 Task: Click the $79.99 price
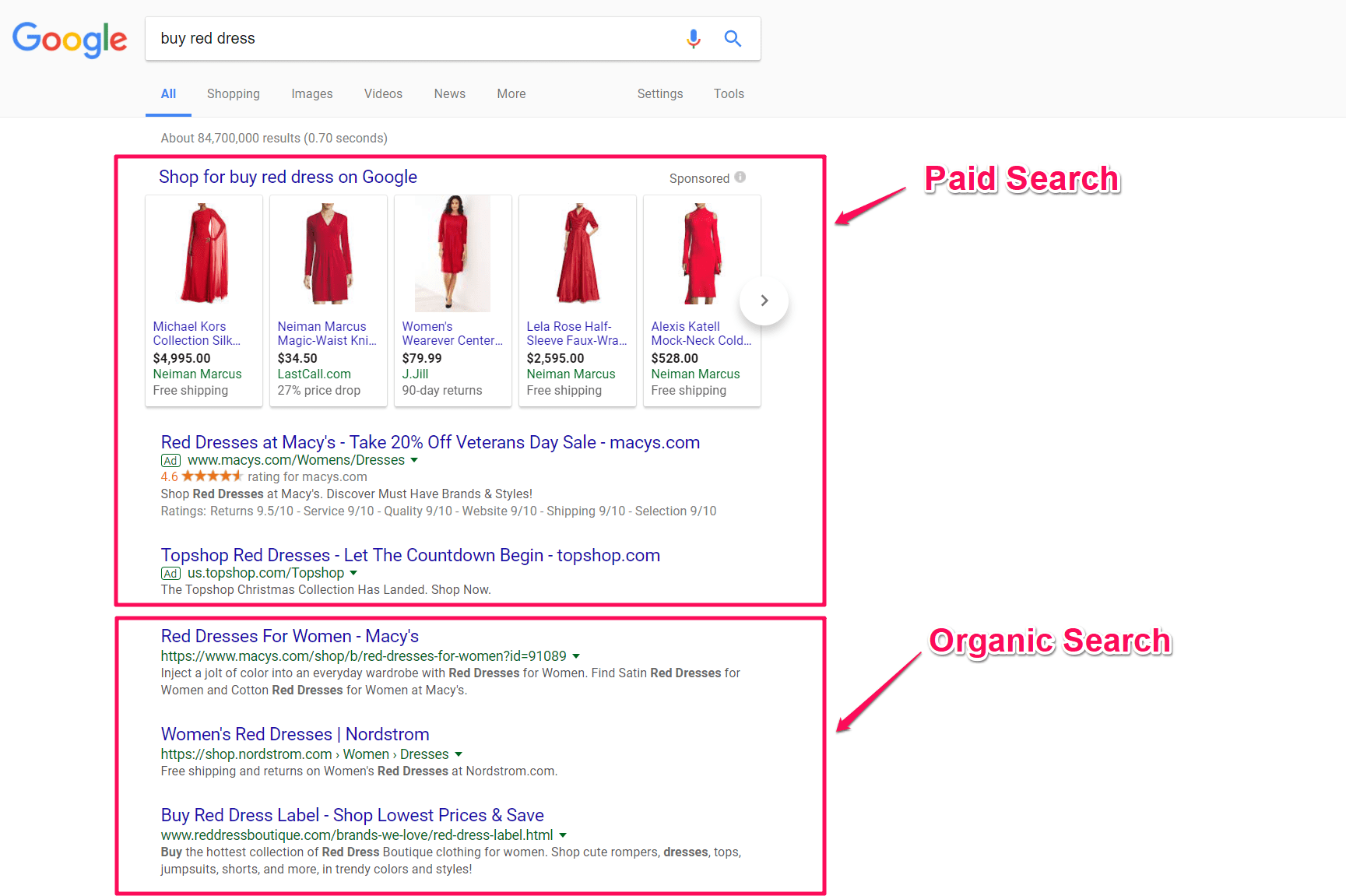(x=422, y=359)
